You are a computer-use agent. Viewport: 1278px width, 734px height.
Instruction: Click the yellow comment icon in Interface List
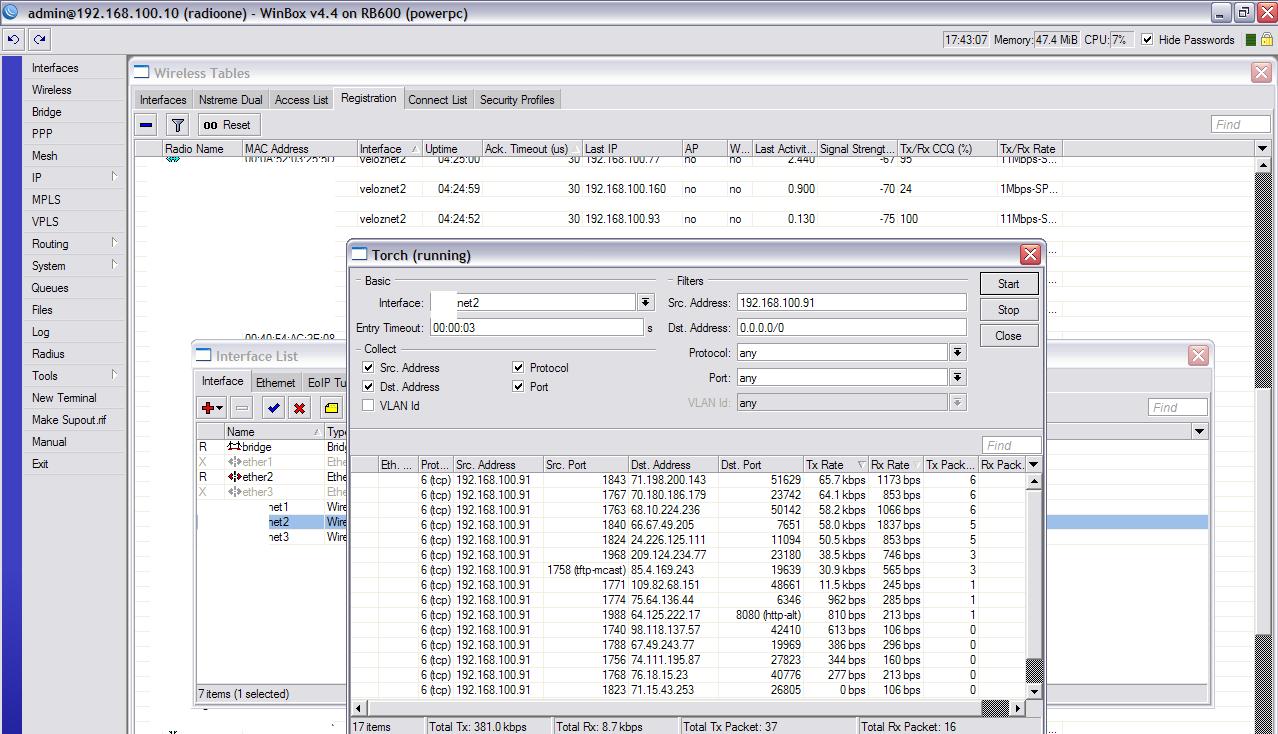331,408
